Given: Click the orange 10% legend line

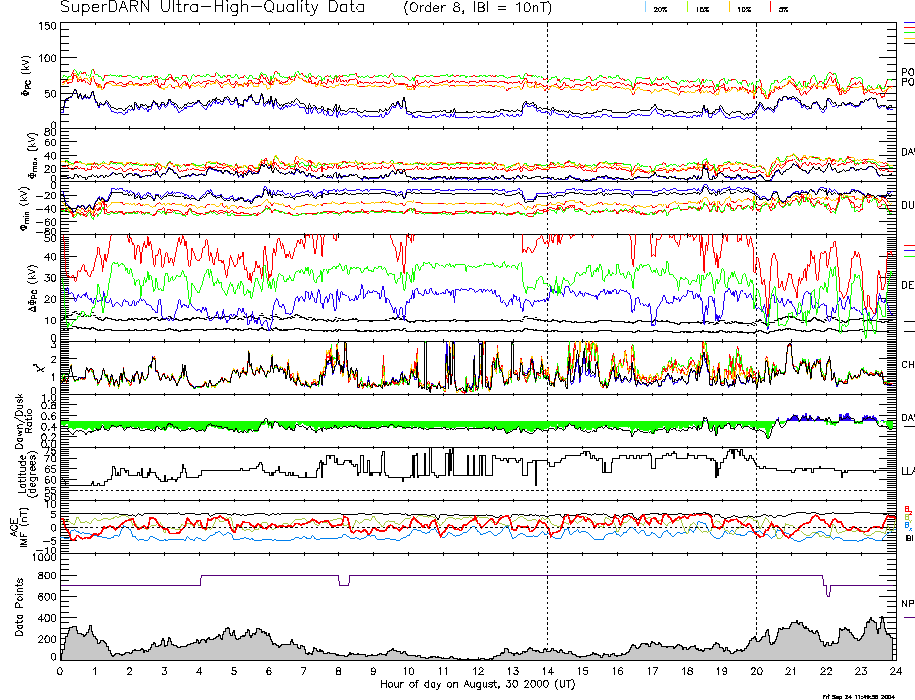Looking at the screenshot, I should [x=729, y=7].
